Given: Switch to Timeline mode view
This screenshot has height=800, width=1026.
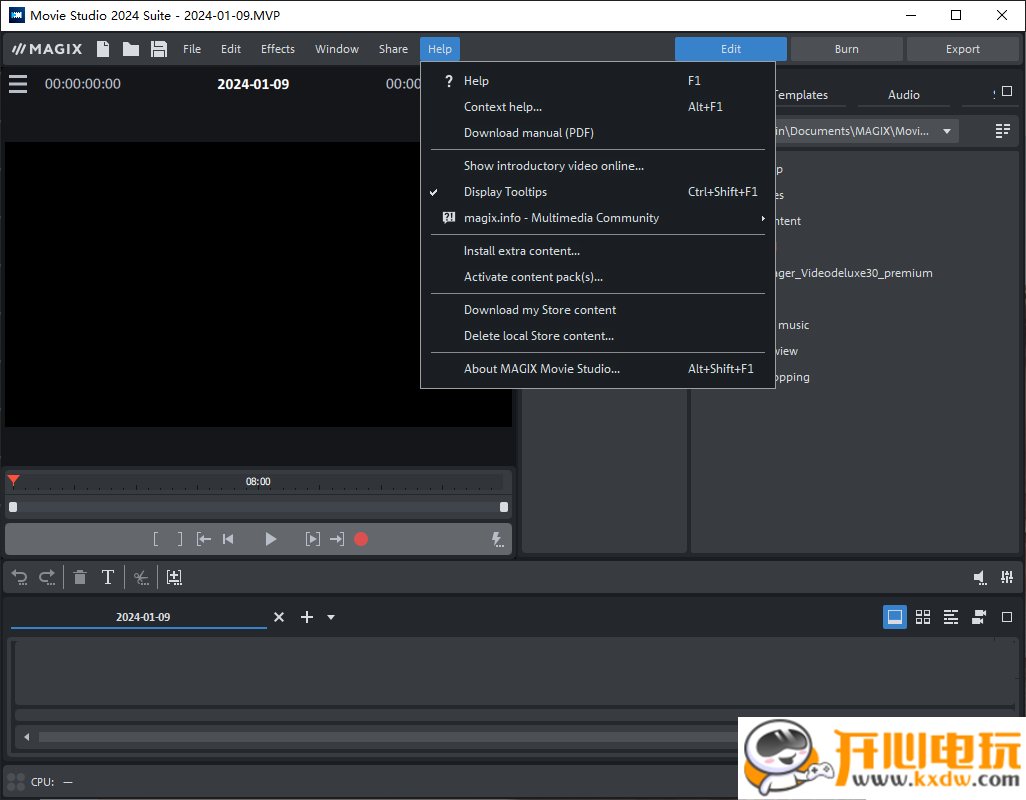Looking at the screenshot, I should [x=951, y=617].
